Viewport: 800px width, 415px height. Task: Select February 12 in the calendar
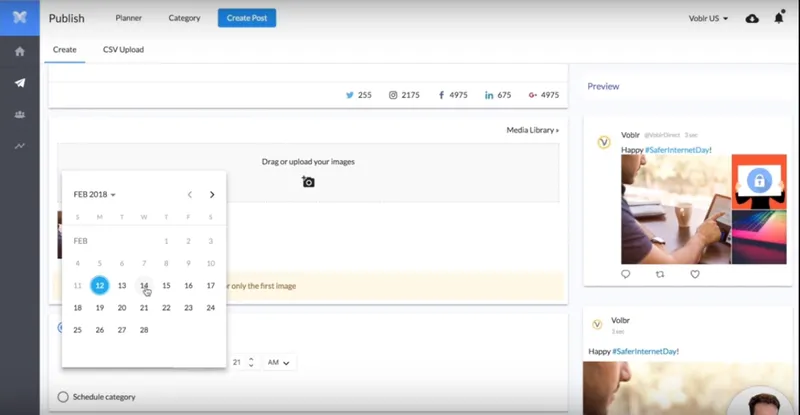click(99, 285)
